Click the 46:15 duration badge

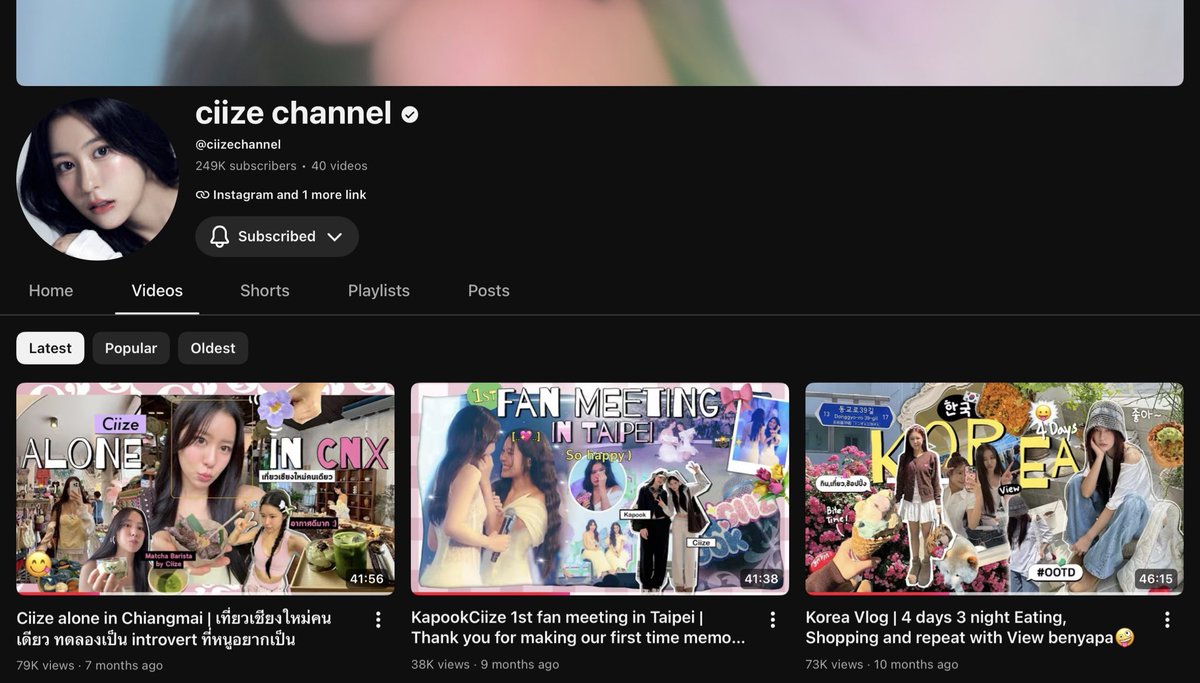pyautogui.click(x=1155, y=579)
